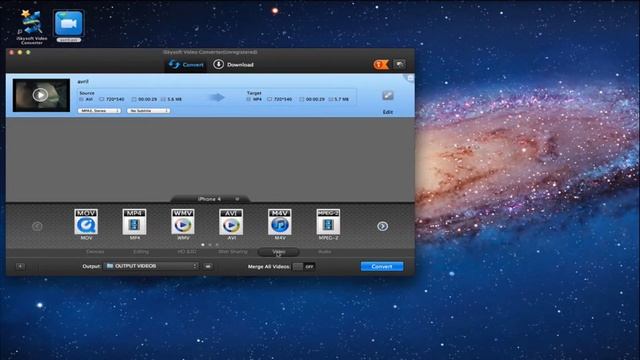Play the video preview thumbnail
This screenshot has height=360, width=640.
[x=40, y=95]
